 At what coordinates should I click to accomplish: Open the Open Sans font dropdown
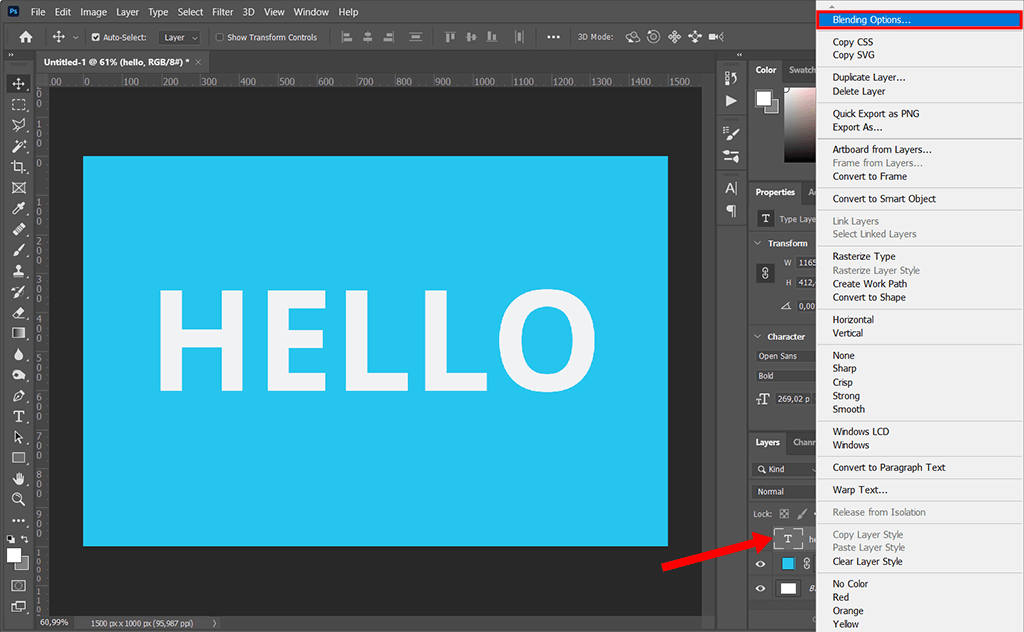tap(786, 356)
